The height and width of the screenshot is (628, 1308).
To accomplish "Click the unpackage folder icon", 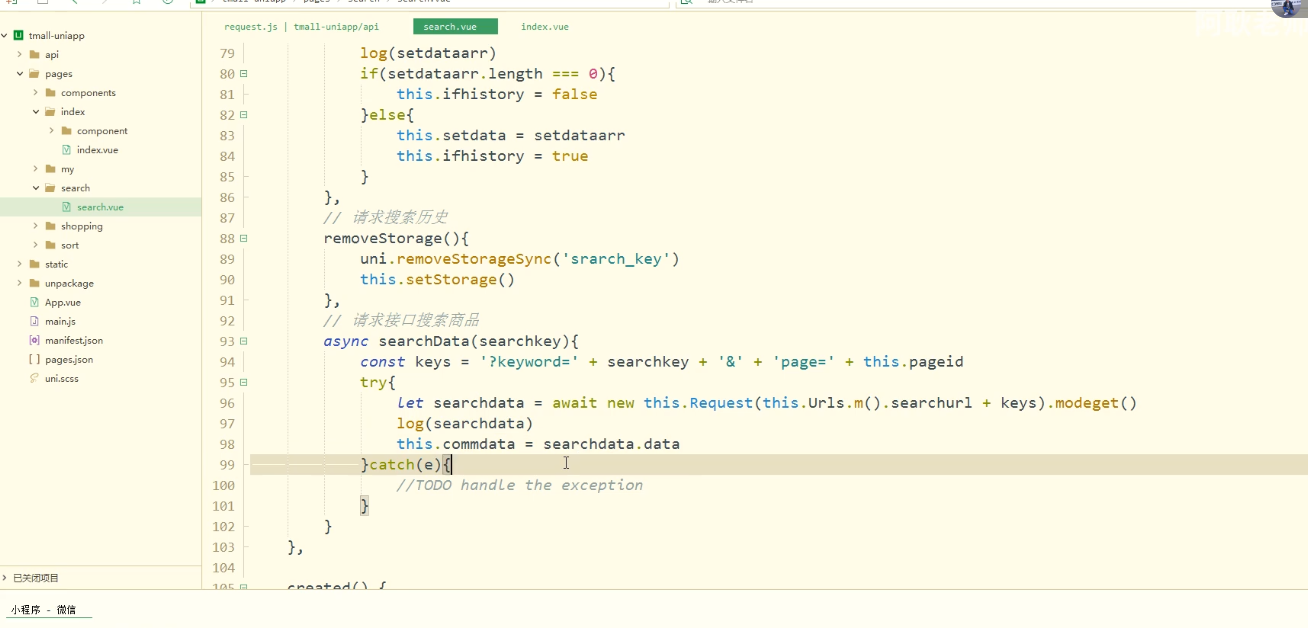I will (x=35, y=283).
